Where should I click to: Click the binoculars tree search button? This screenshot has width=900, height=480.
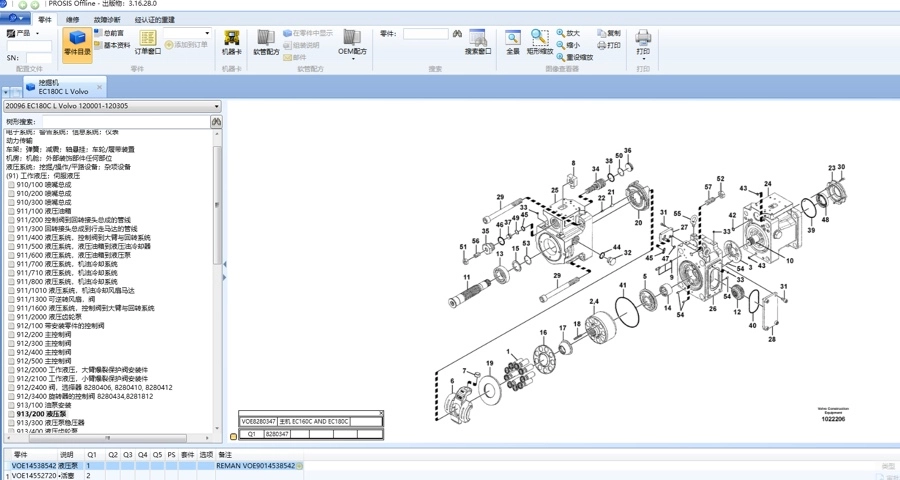pos(216,122)
